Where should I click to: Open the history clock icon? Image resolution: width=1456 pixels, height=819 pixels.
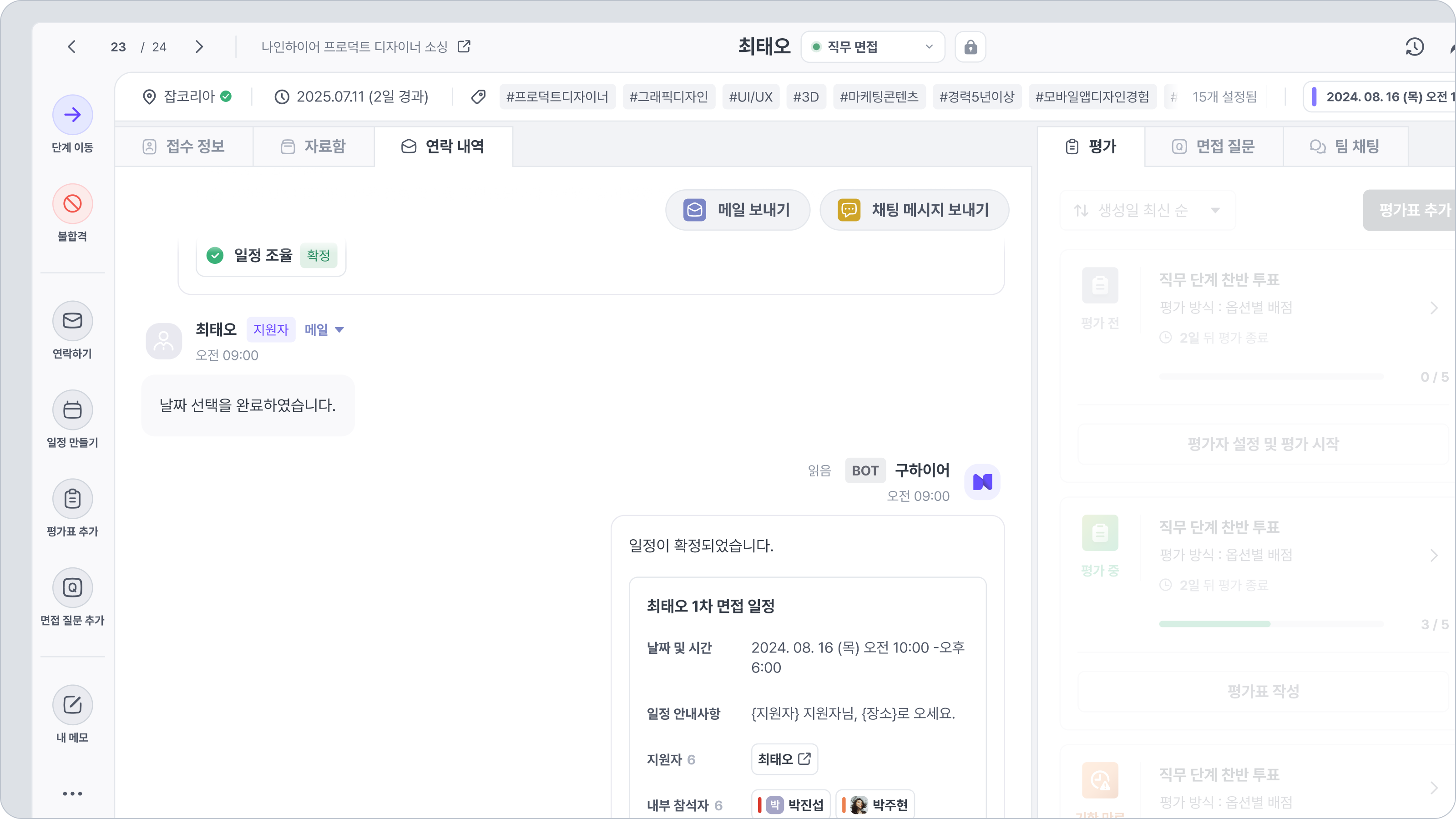1414,47
